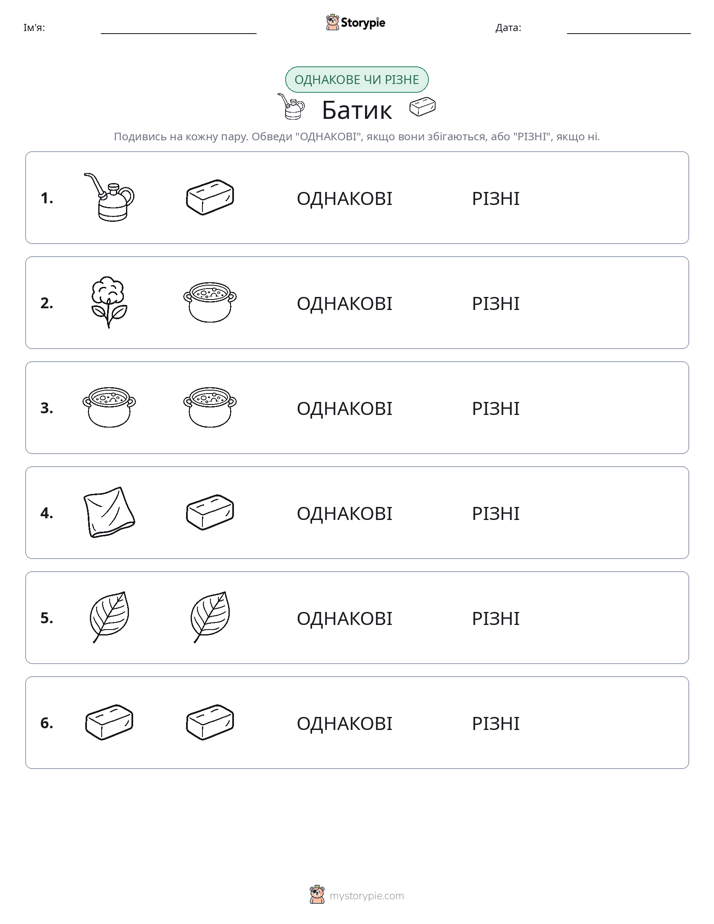Select ОДНАКОВІ for row 3

[344, 408]
